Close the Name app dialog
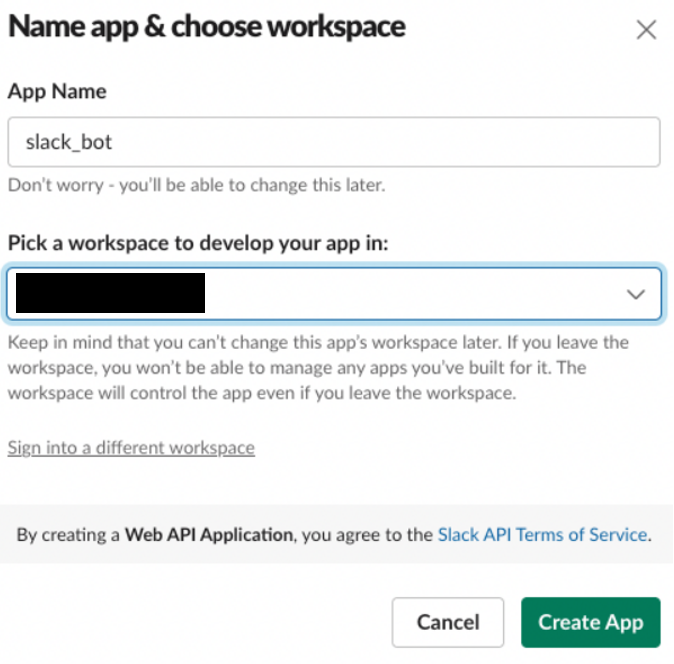Viewport: 674px width, 664px height. 646,30
